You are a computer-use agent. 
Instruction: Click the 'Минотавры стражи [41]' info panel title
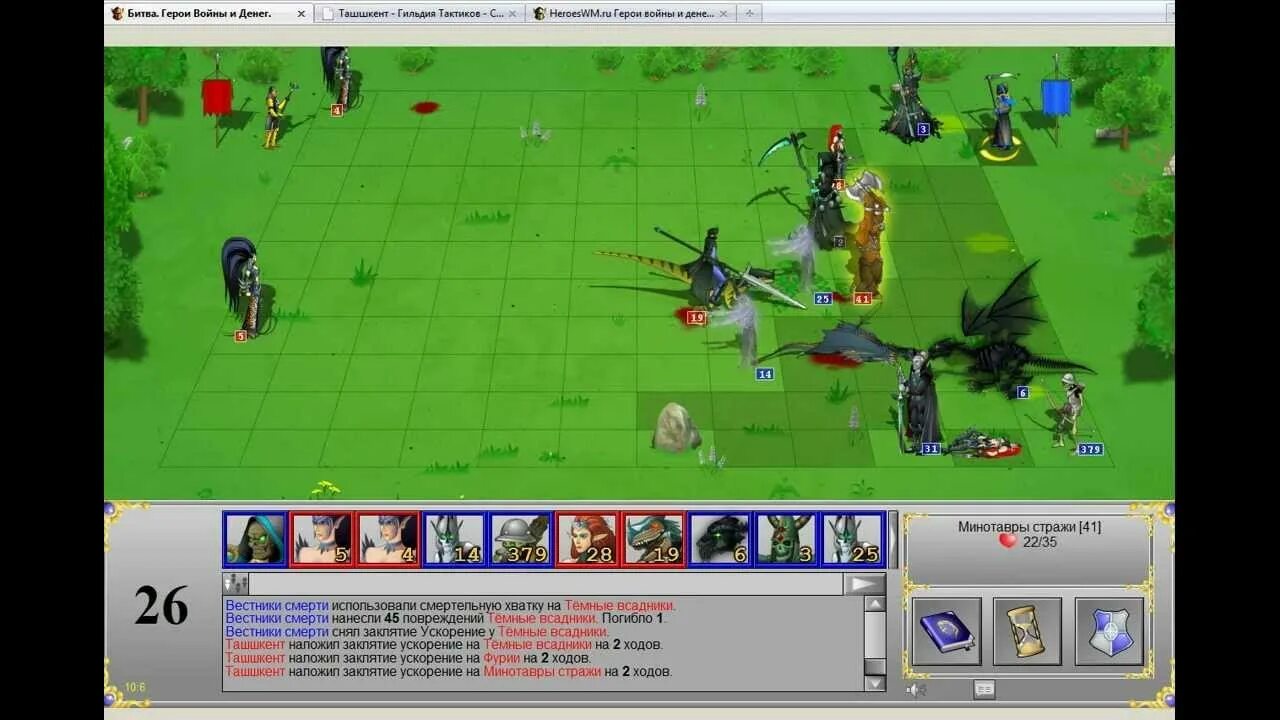pos(1029,527)
